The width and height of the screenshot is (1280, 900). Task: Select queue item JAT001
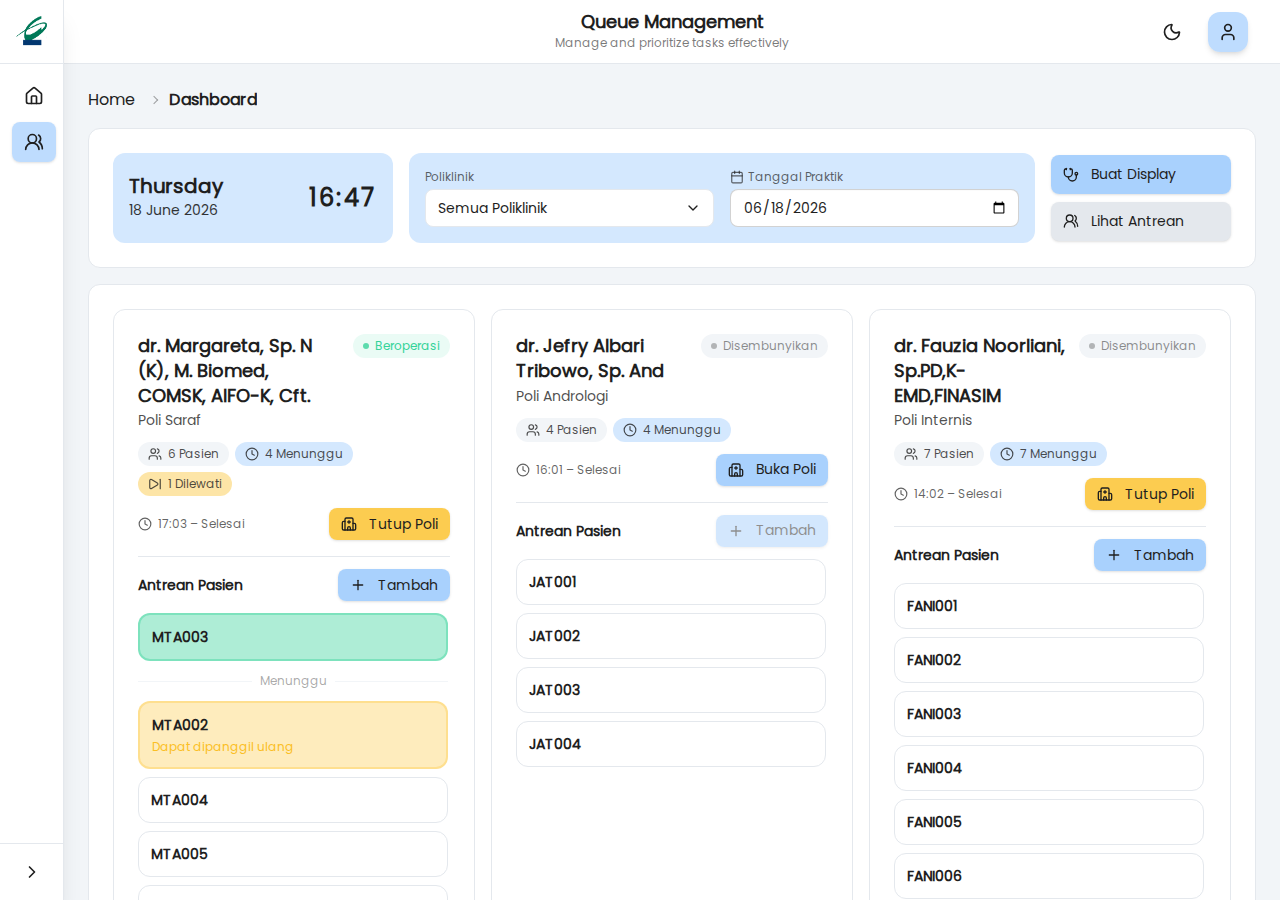671,582
